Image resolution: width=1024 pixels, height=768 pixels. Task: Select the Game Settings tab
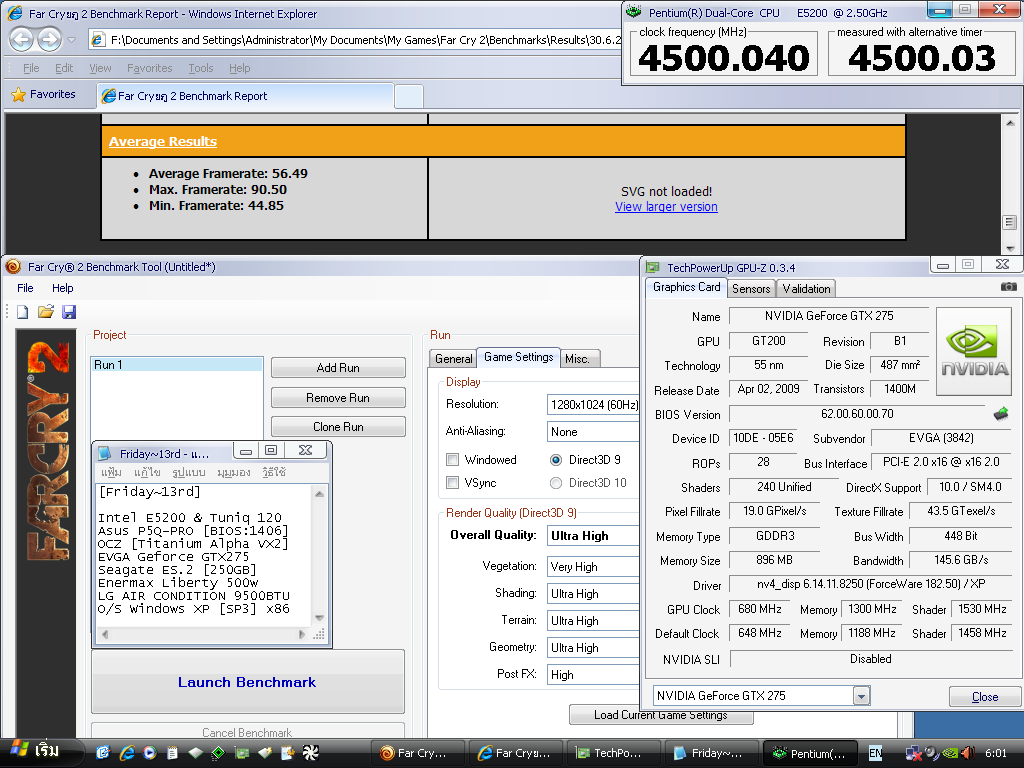tap(519, 357)
